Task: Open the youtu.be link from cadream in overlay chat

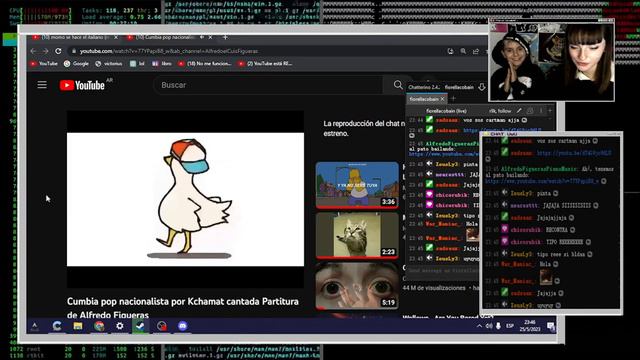Action: [574, 153]
